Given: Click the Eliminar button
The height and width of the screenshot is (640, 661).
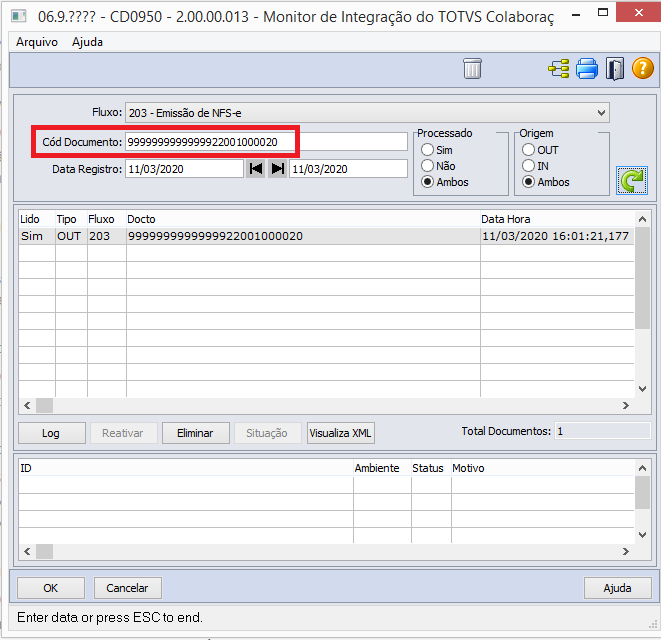Looking at the screenshot, I should [196, 433].
